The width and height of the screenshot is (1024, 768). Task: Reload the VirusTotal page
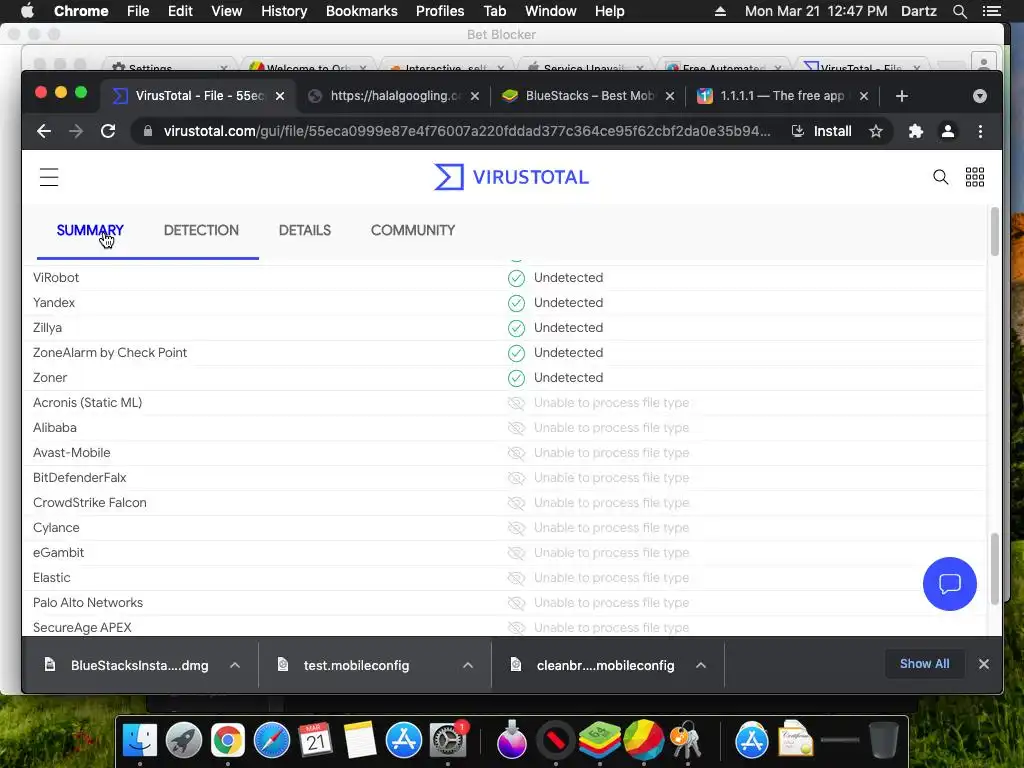pos(108,131)
